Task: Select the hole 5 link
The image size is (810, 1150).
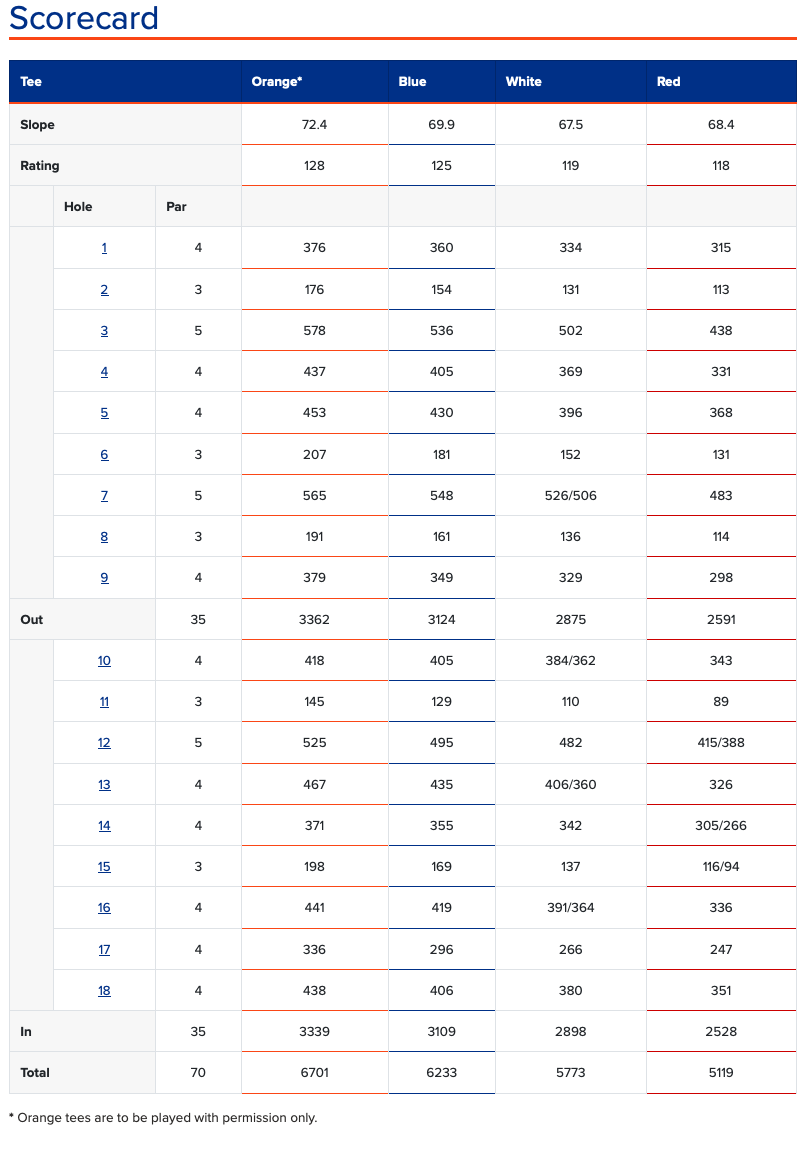Action: pyautogui.click(x=104, y=413)
